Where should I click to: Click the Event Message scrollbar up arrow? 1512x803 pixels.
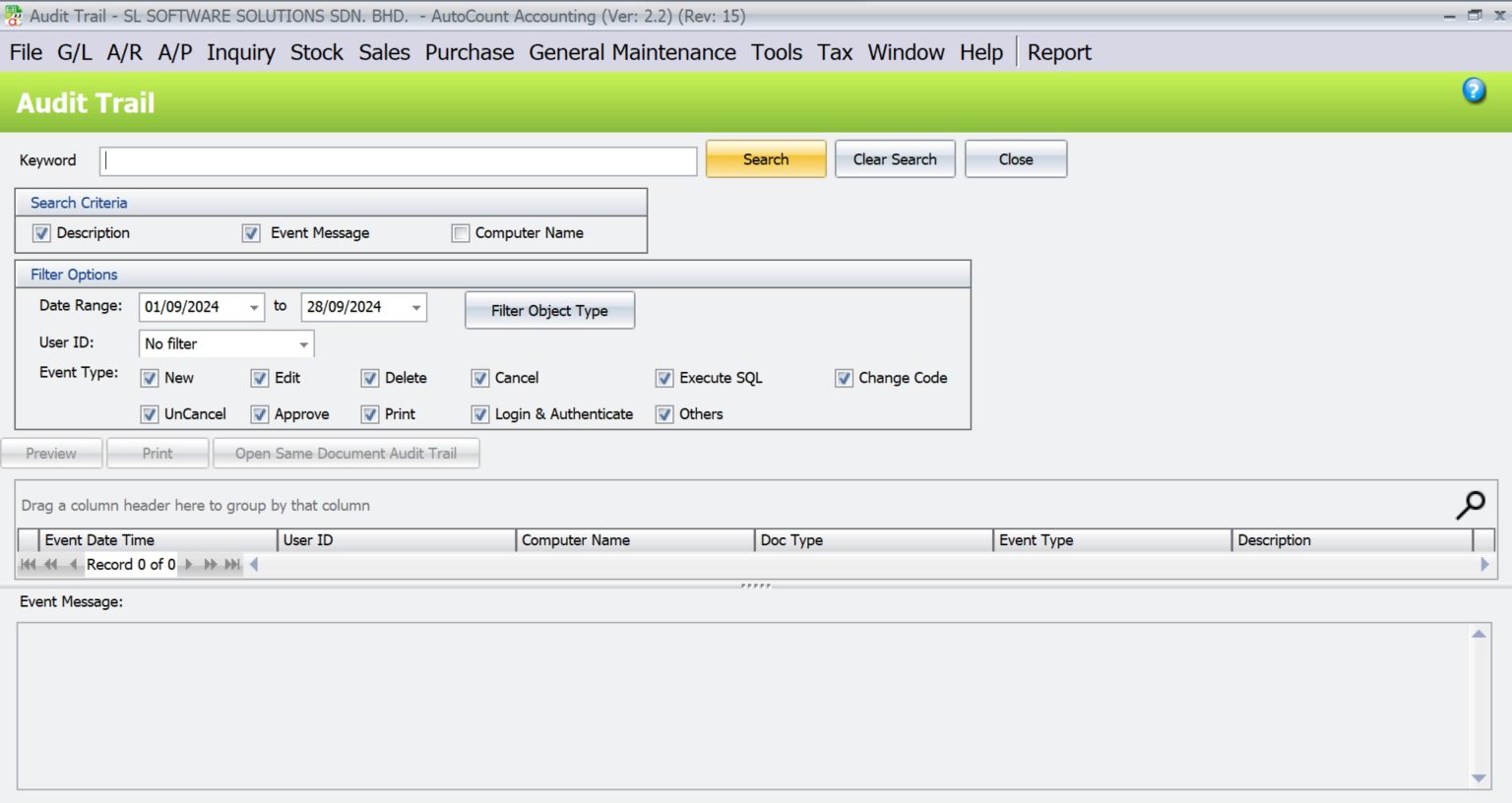(x=1478, y=635)
